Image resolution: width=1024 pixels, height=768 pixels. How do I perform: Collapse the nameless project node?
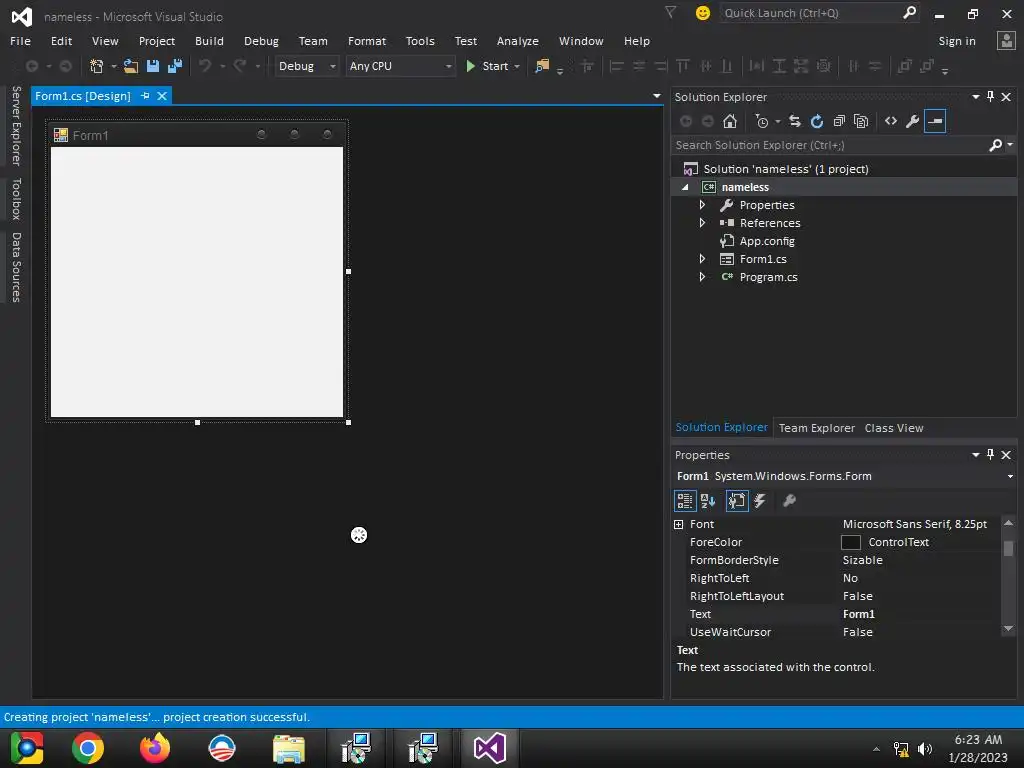coord(685,187)
